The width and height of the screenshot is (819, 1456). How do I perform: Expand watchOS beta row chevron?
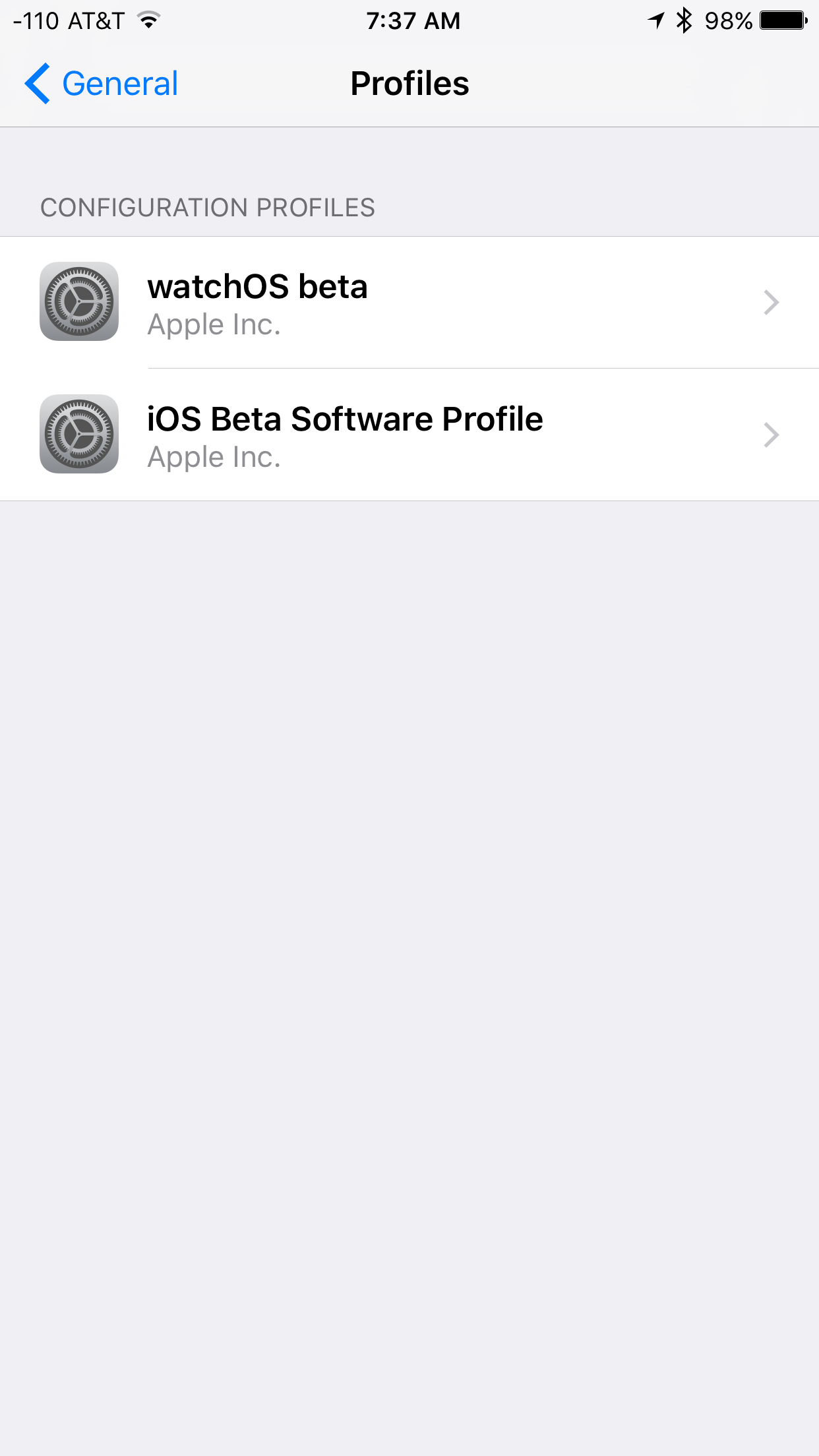(772, 302)
